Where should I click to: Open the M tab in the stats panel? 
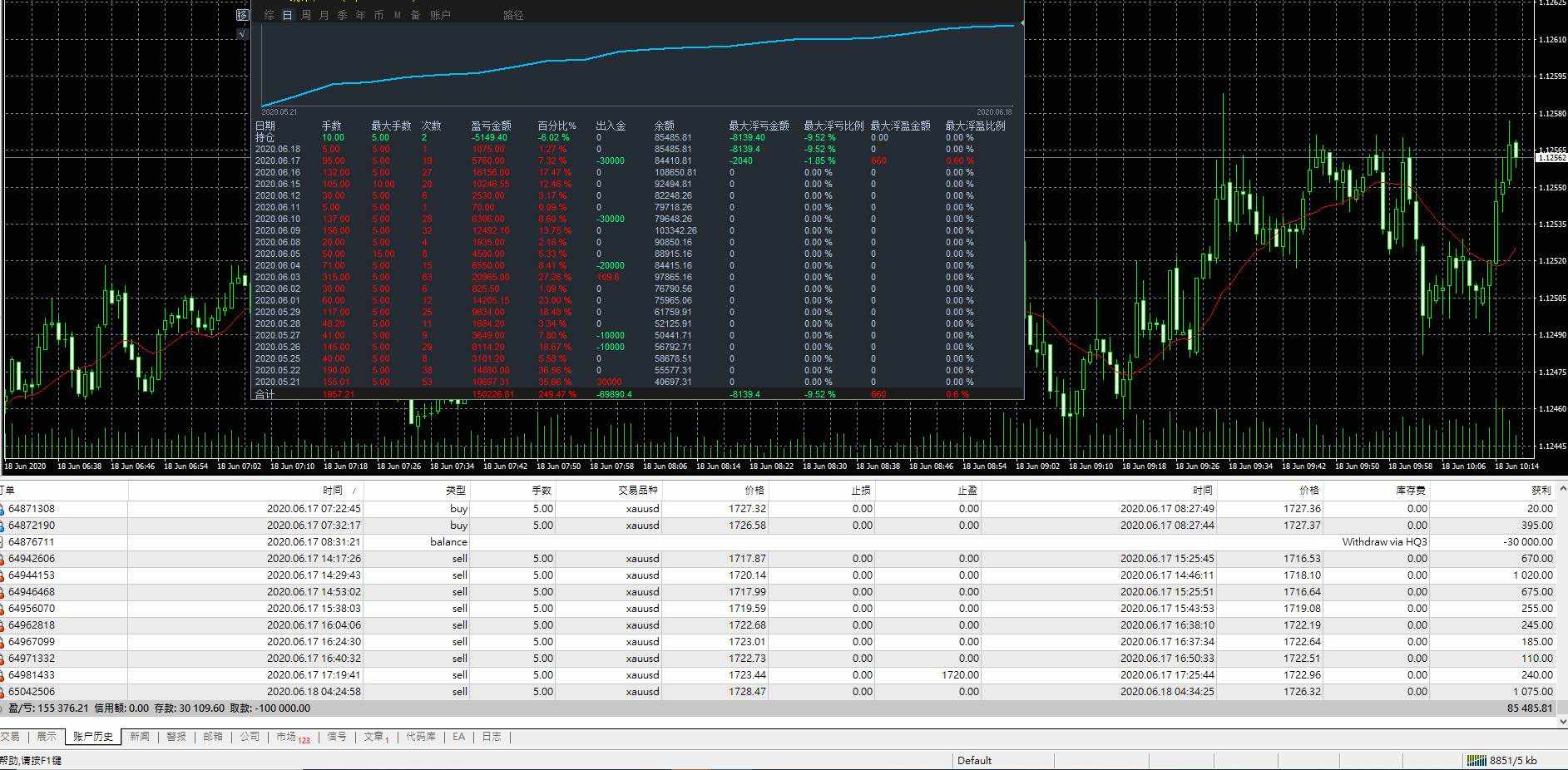[x=398, y=15]
